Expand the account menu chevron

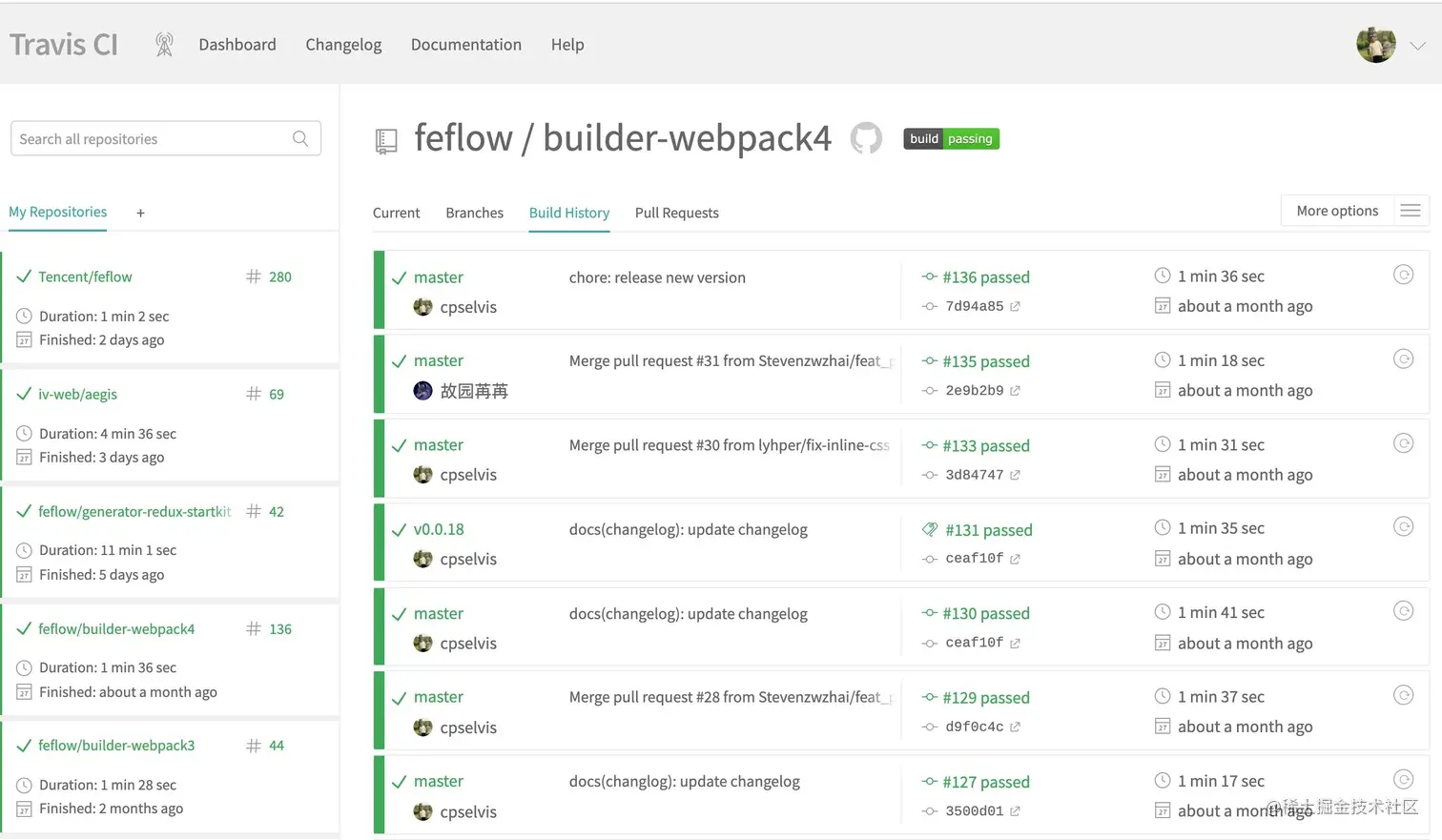[x=1417, y=45]
